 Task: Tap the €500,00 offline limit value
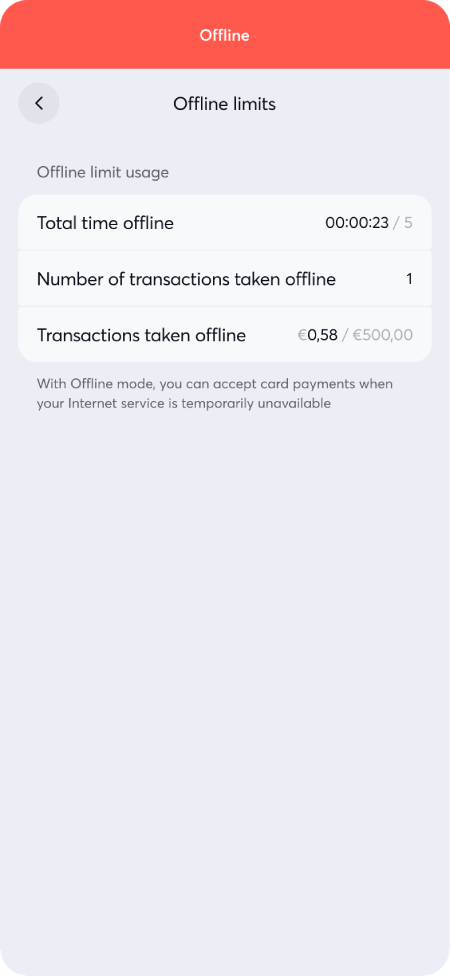383,336
